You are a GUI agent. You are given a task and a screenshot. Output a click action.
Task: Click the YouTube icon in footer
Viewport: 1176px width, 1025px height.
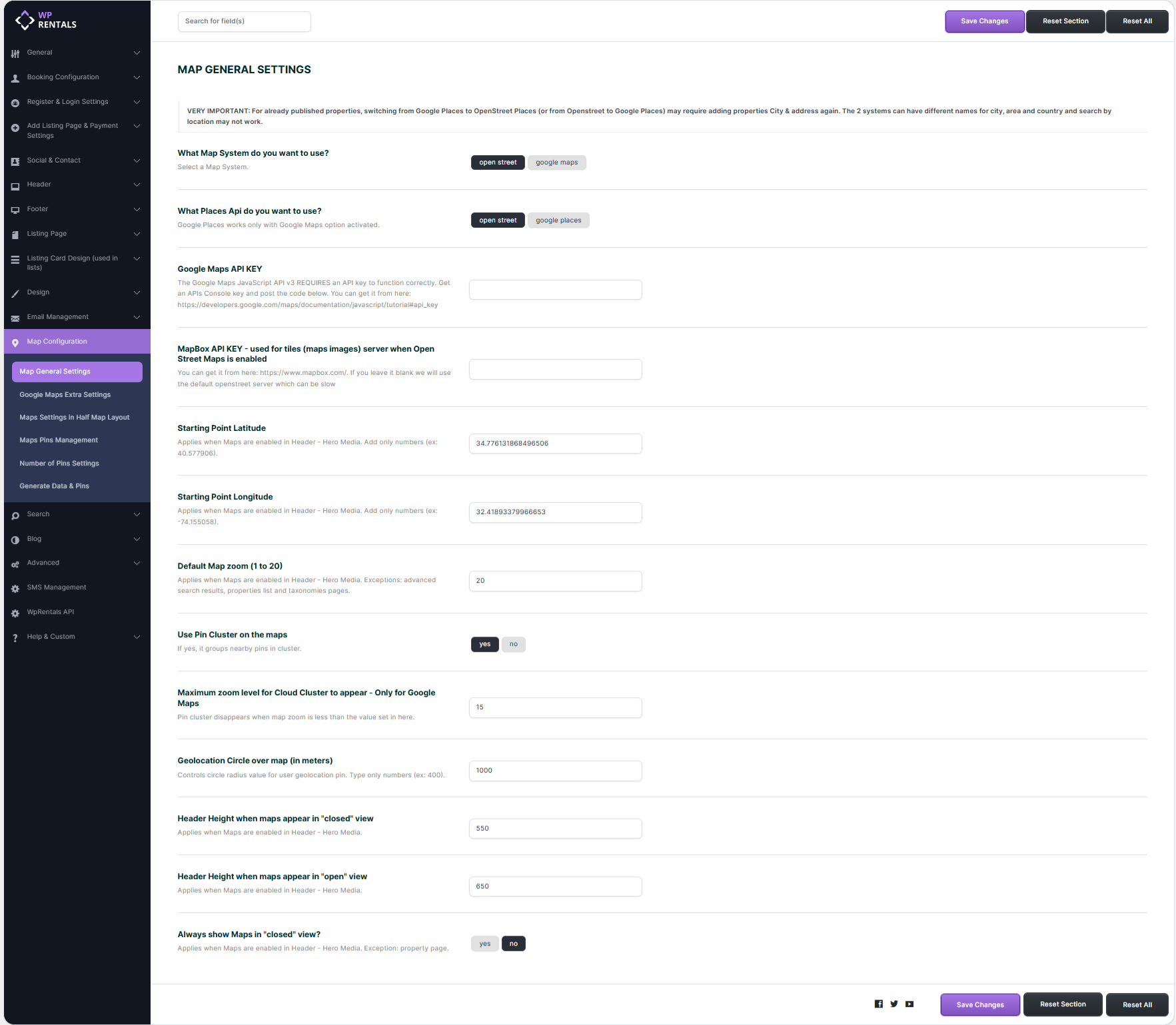[x=909, y=1004]
